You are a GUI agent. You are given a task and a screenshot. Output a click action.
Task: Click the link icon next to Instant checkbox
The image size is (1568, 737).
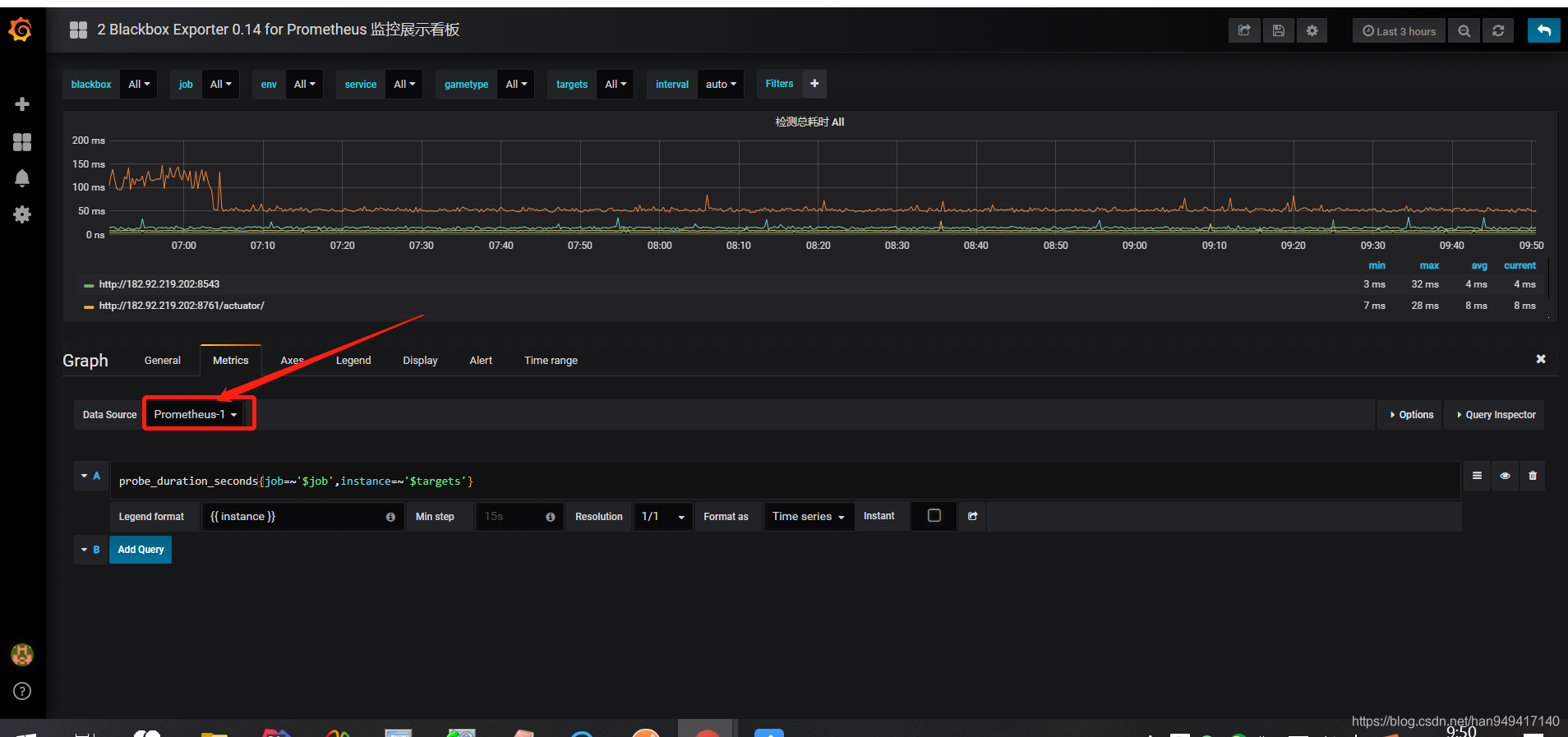click(x=972, y=516)
